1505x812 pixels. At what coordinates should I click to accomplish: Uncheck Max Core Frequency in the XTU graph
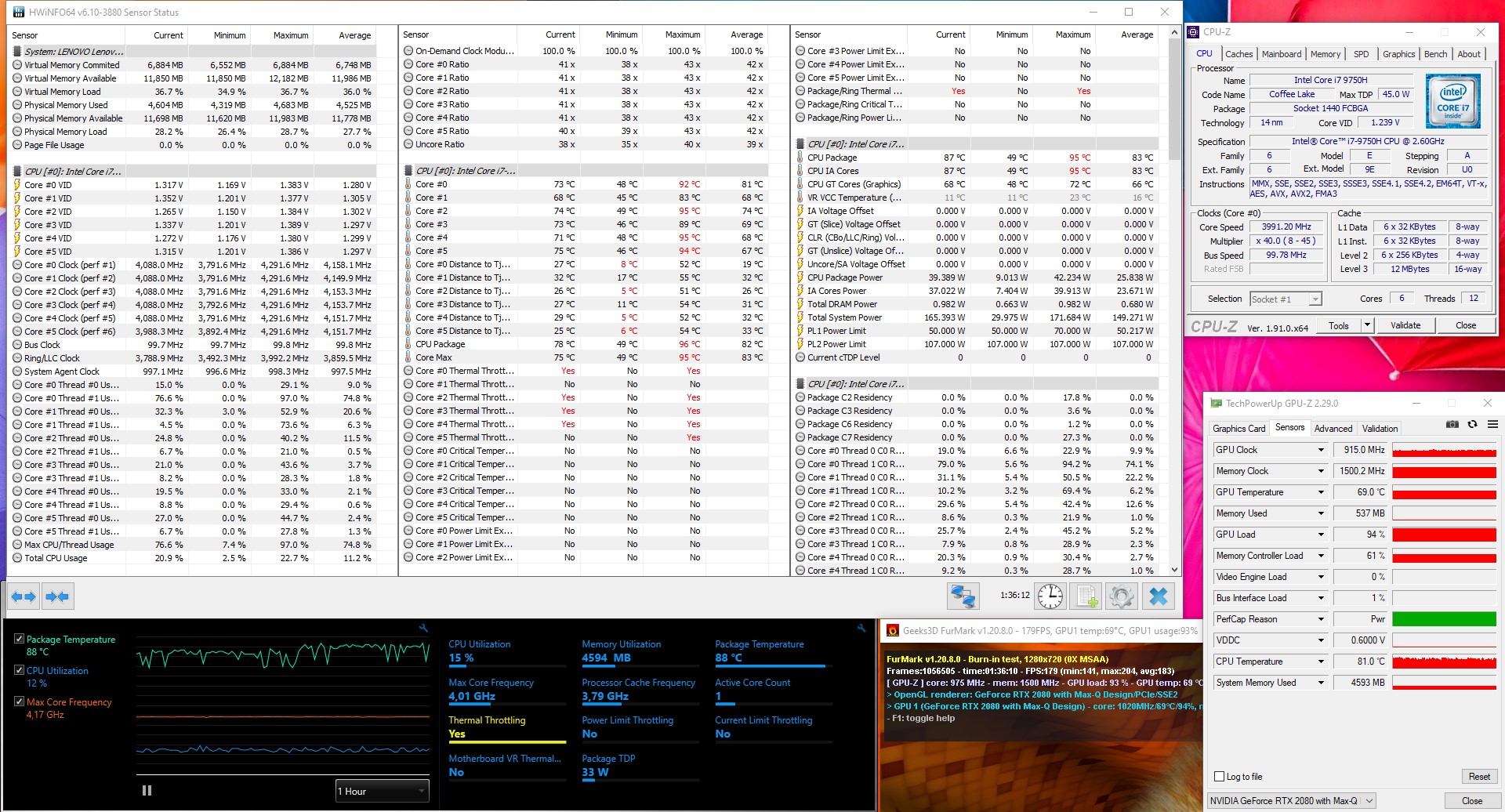20,701
